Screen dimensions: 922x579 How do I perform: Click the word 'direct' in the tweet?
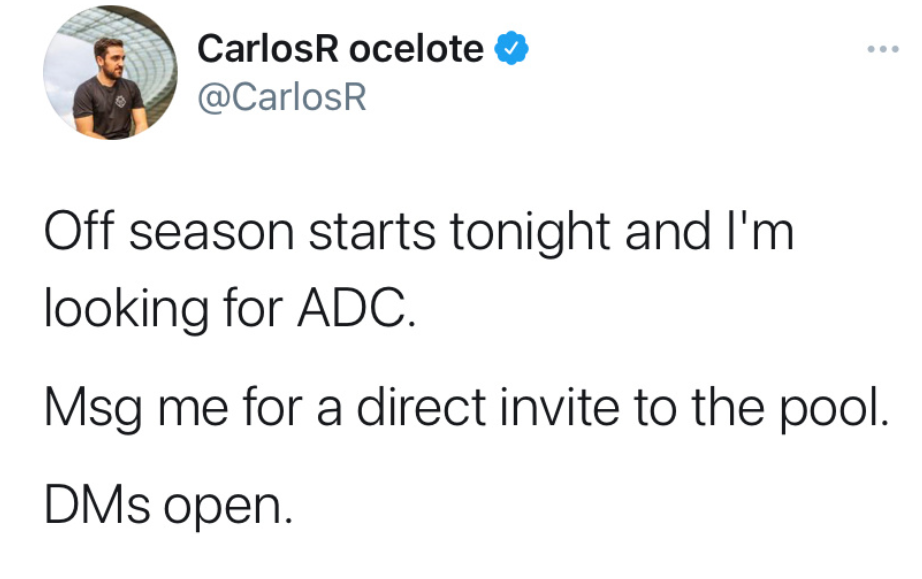click(421, 407)
